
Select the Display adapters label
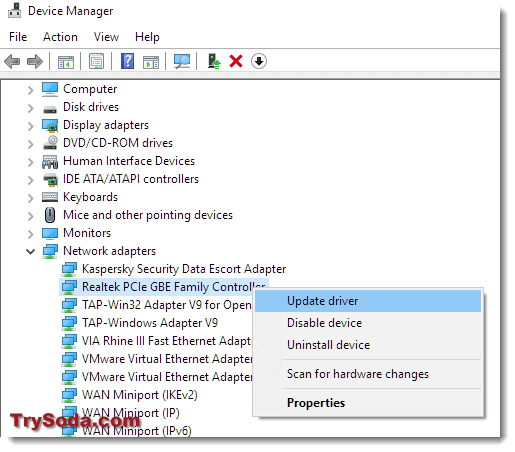pos(106,125)
